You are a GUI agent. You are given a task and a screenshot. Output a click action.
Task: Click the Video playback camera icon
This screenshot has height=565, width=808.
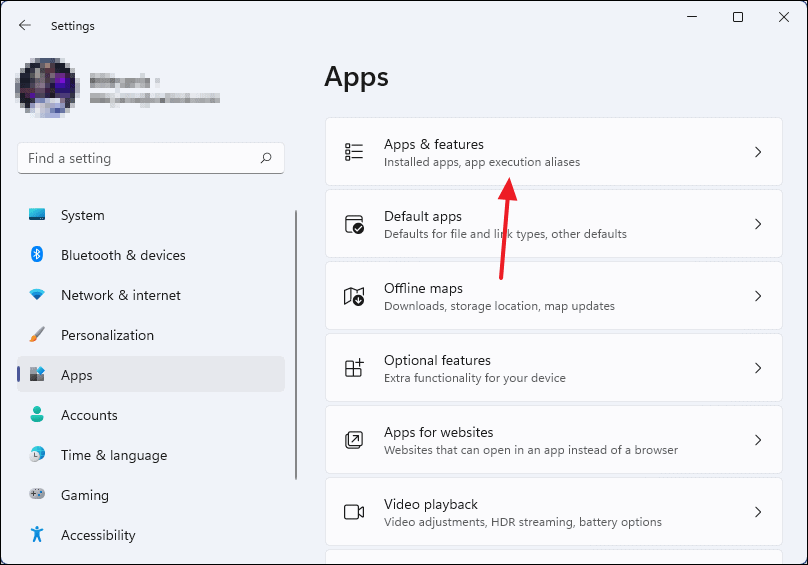click(x=354, y=512)
